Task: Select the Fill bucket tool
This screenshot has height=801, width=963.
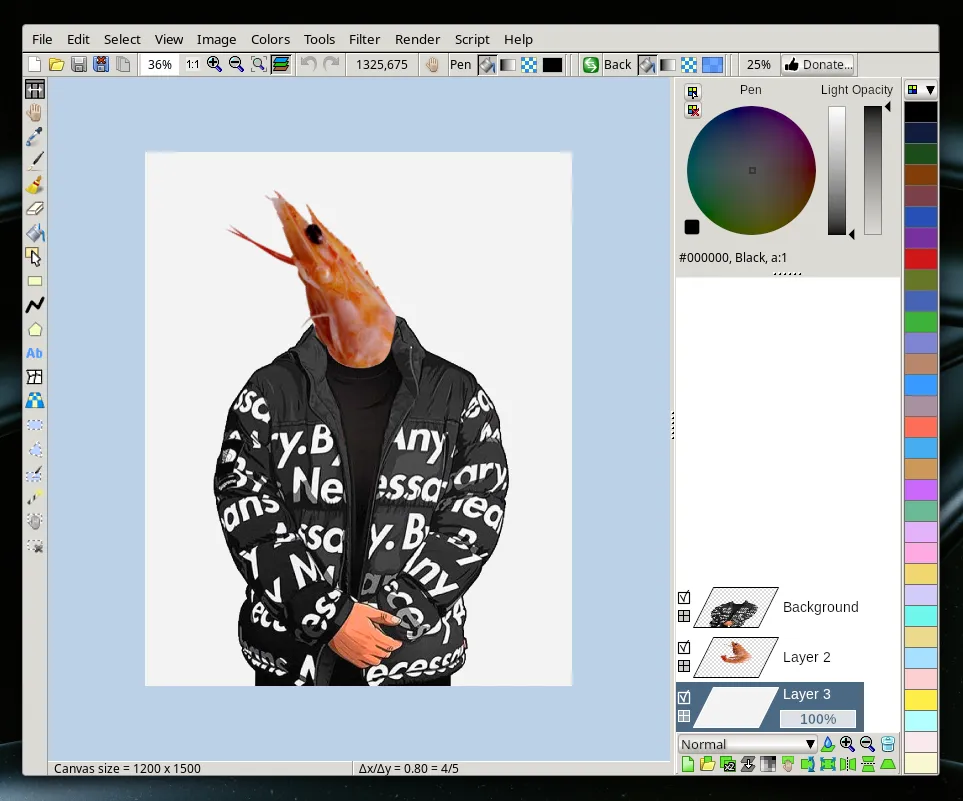Action: pos(34,233)
